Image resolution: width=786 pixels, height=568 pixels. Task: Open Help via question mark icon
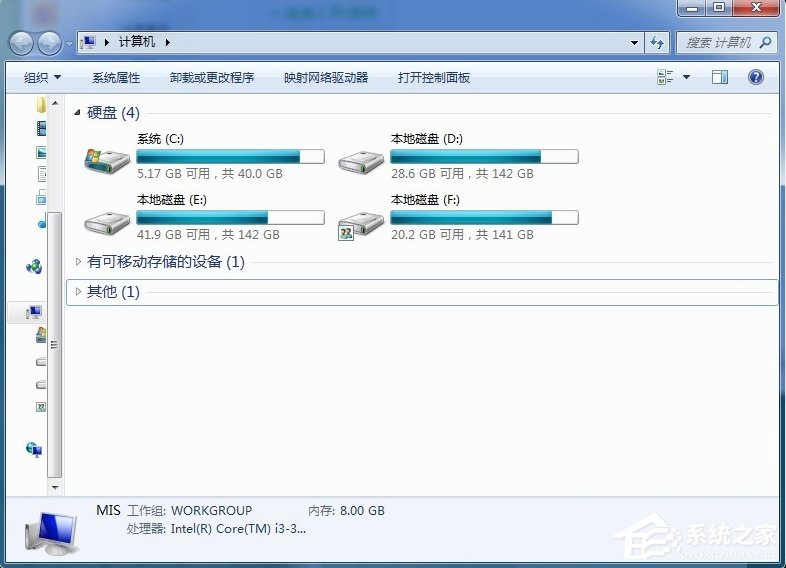tap(755, 77)
